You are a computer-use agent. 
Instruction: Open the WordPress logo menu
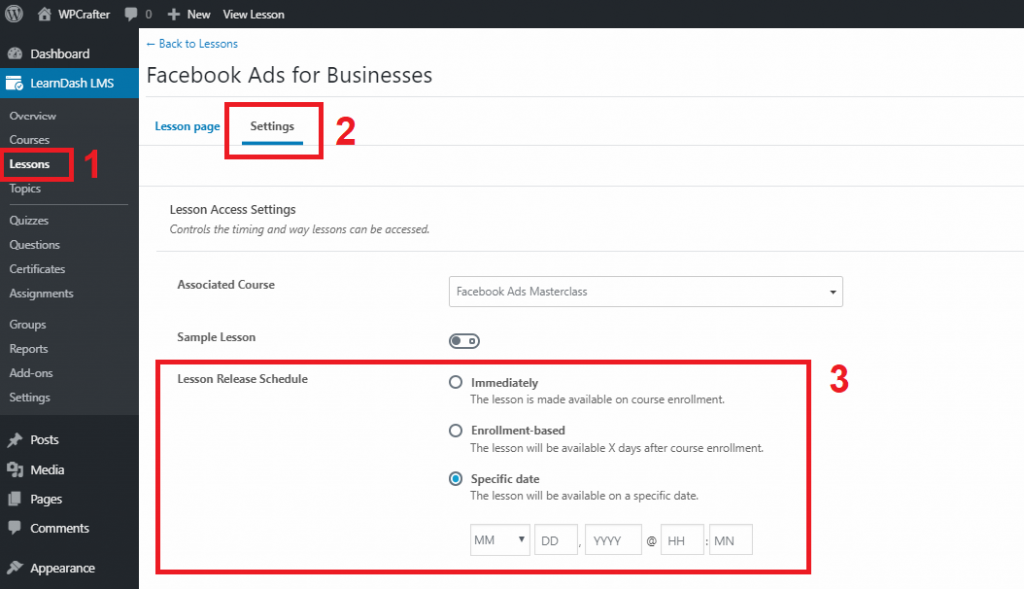click(x=14, y=14)
